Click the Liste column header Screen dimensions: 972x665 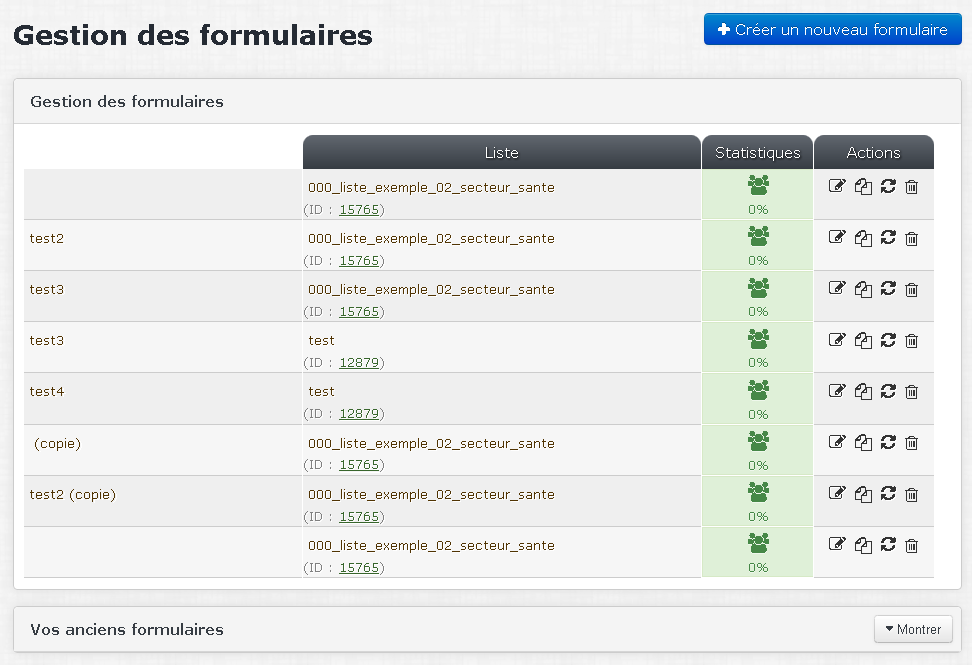501,152
